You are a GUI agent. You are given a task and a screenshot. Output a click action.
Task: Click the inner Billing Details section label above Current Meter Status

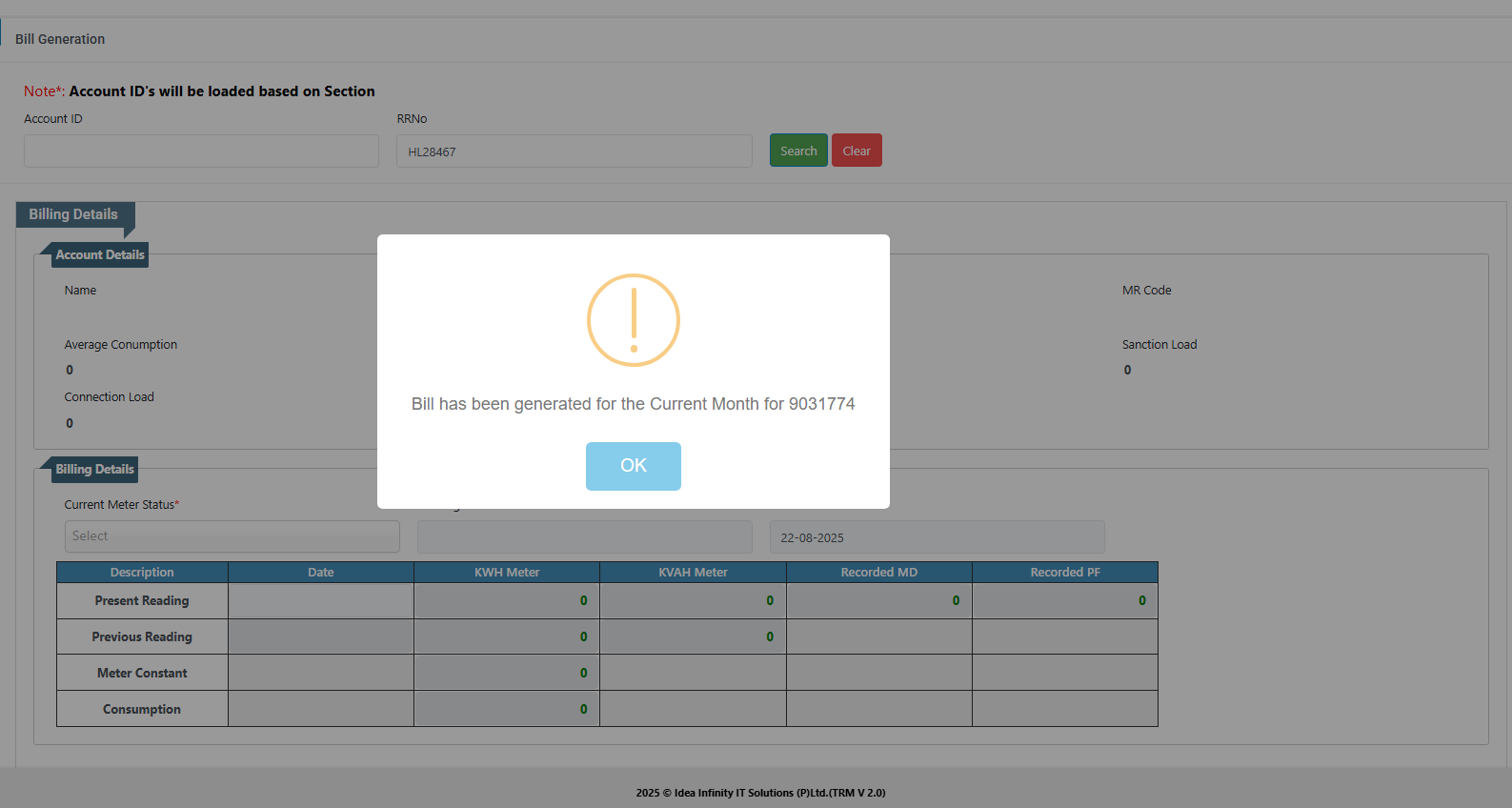[94, 469]
